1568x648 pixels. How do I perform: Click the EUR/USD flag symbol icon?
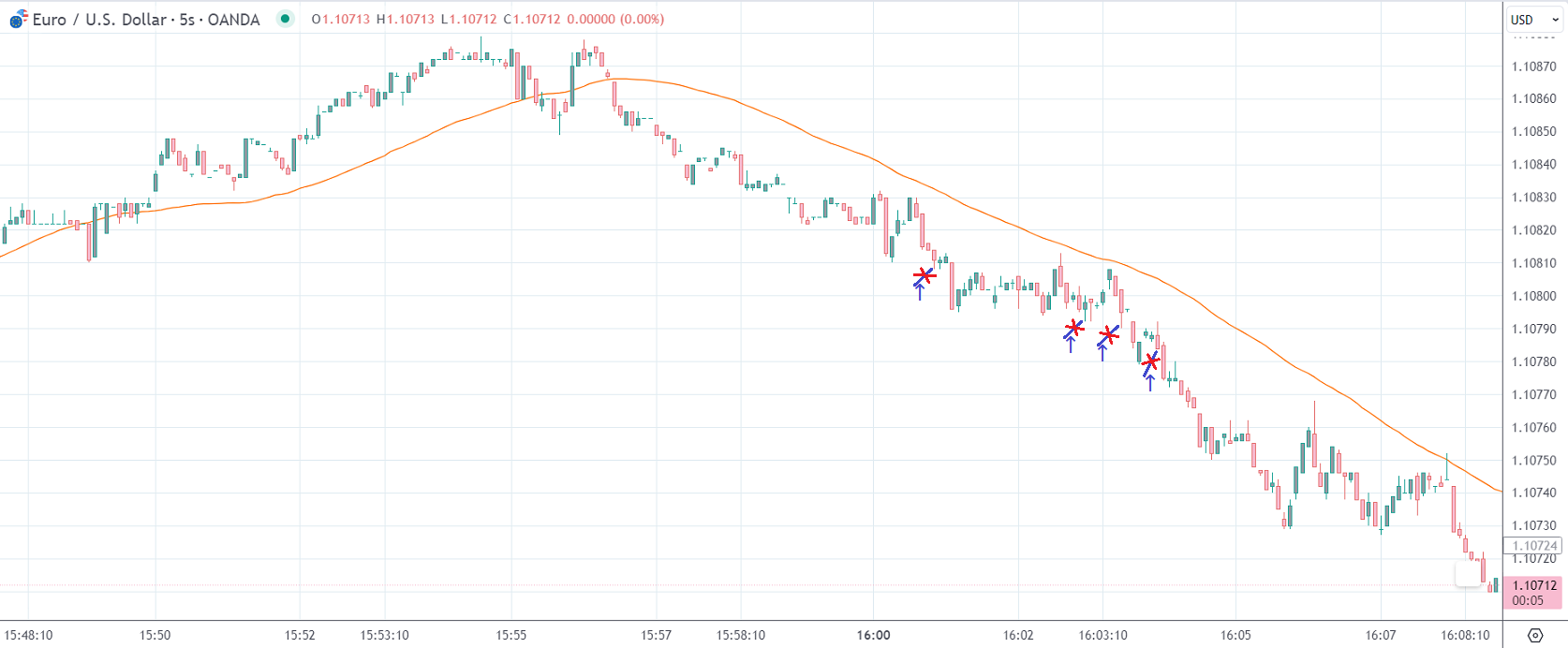(18, 19)
